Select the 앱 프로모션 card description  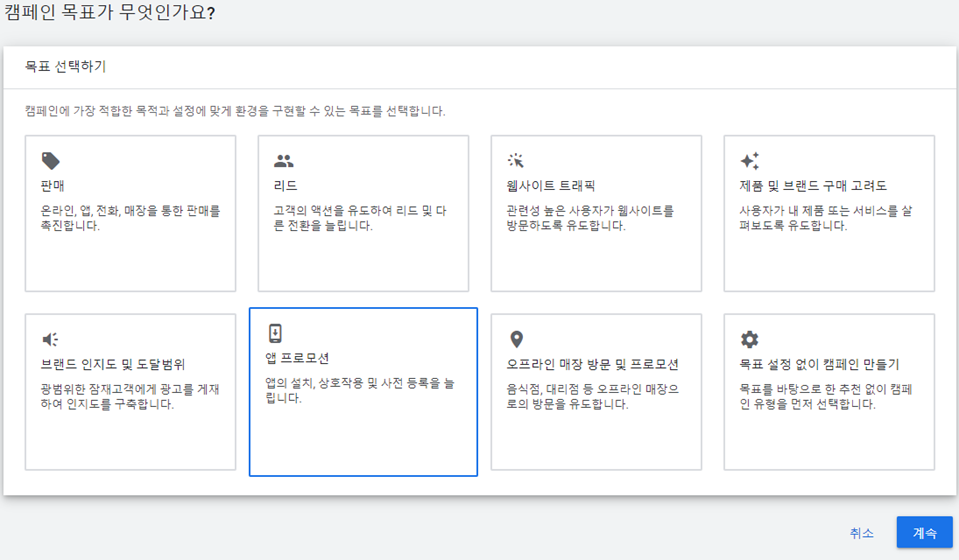pyautogui.click(x=360, y=390)
